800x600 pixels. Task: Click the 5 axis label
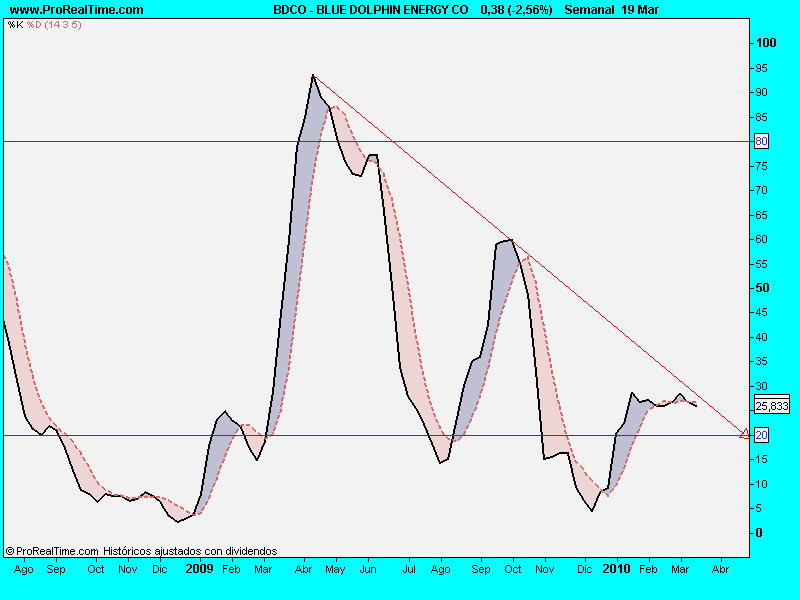[x=758, y=508]
